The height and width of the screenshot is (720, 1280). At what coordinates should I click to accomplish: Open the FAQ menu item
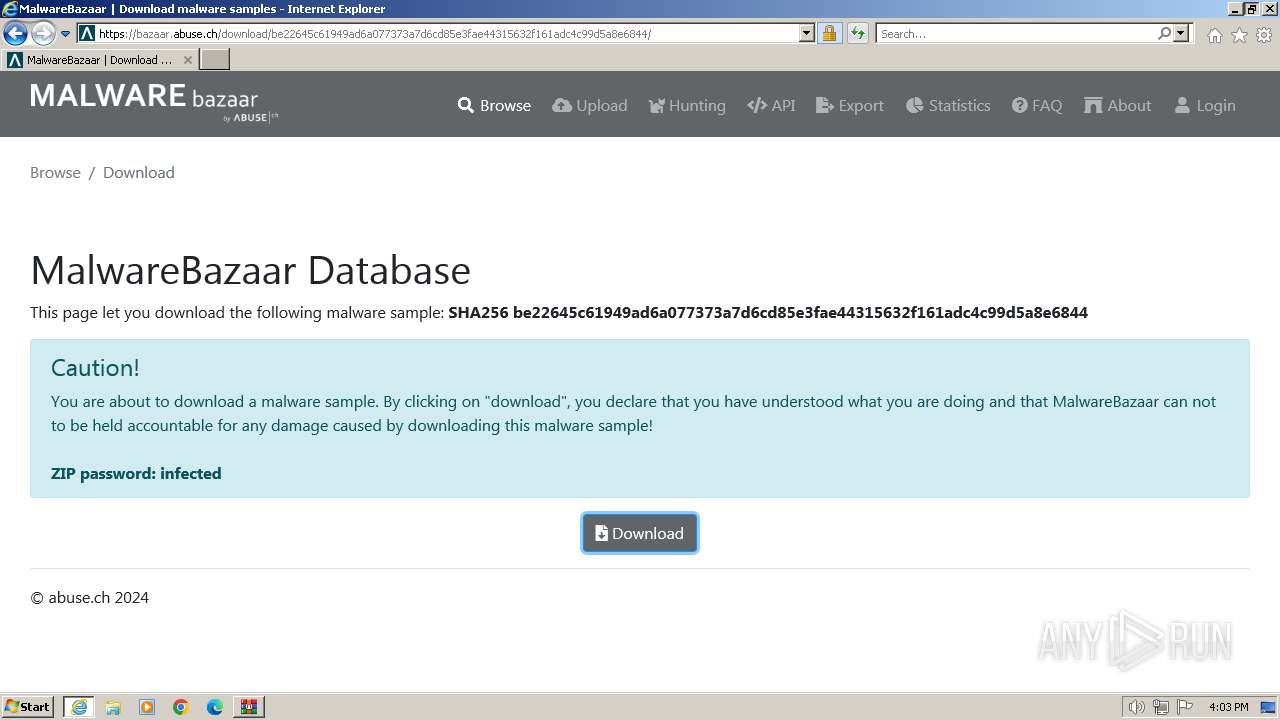pyautogui.click(x=1037, y=105)
